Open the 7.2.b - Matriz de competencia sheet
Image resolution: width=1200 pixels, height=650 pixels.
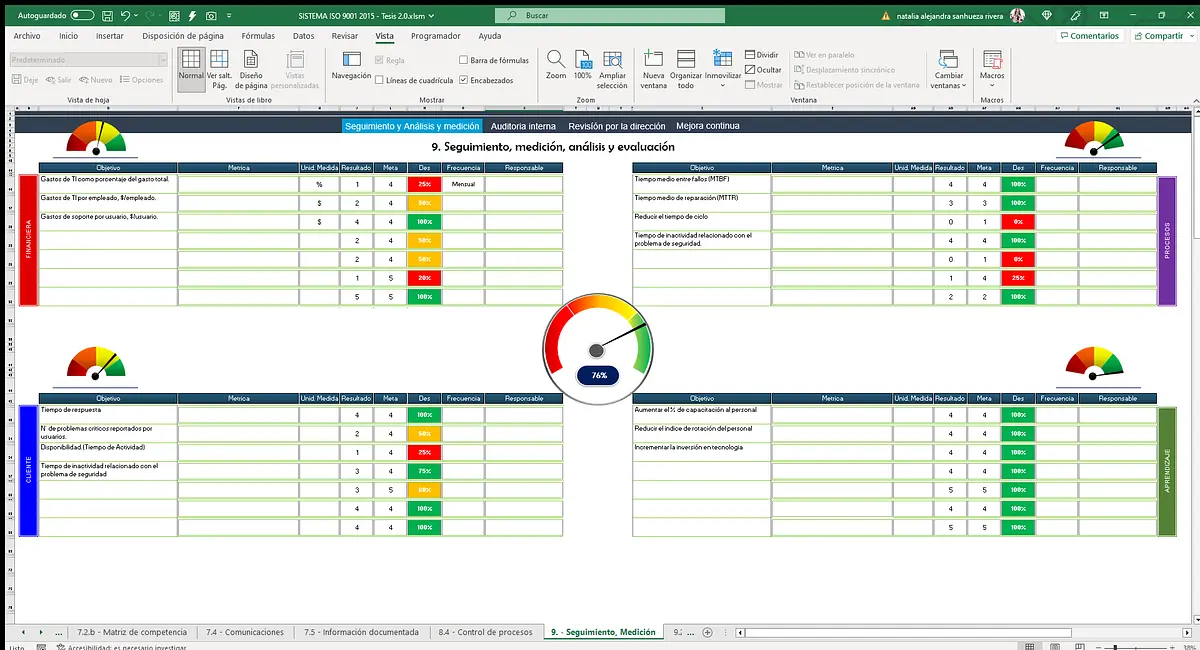(x=132, y=632)
